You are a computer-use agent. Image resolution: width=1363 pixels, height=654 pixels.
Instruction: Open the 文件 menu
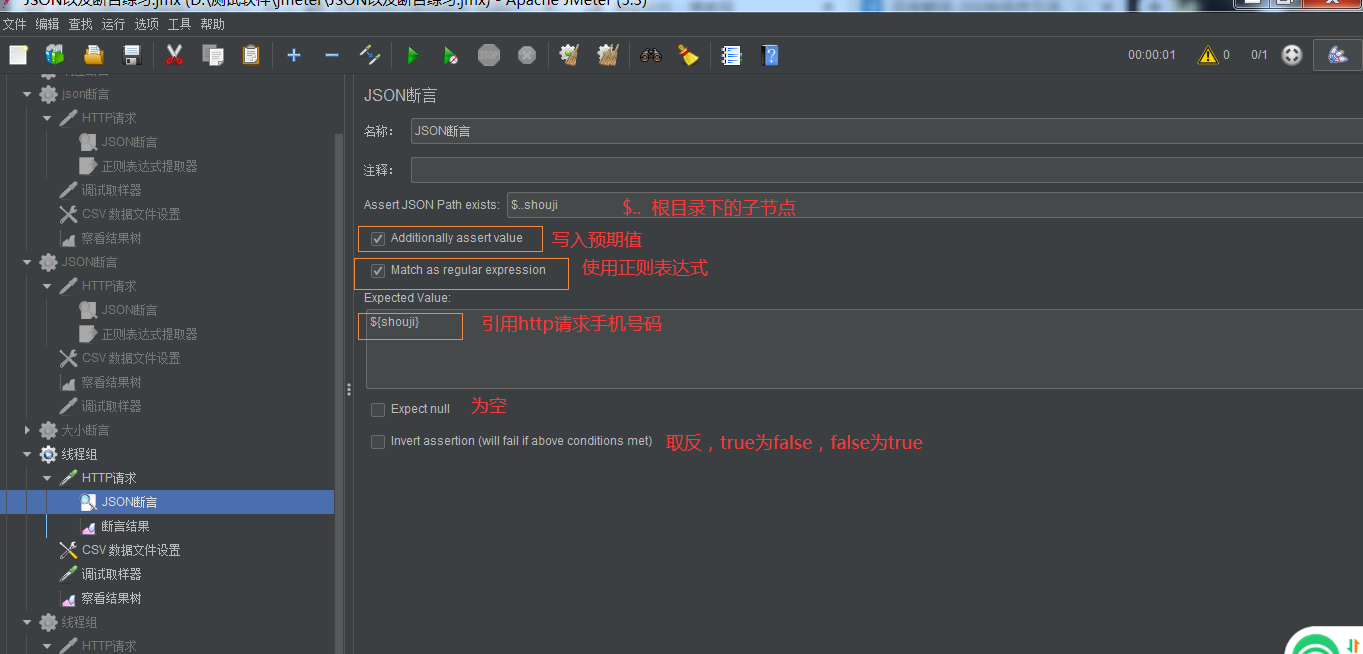tap(15, 24)
